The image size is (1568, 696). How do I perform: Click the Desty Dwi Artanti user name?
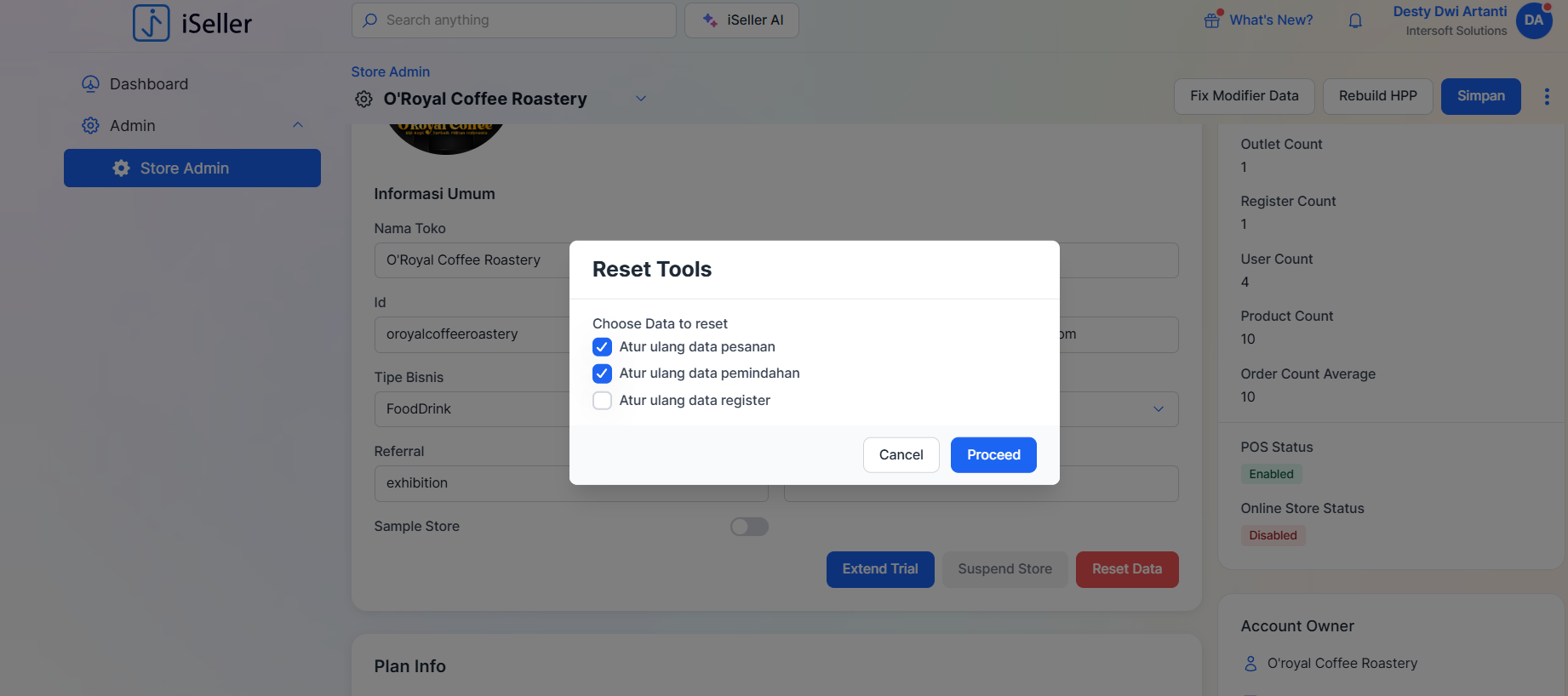(1451, 12)
